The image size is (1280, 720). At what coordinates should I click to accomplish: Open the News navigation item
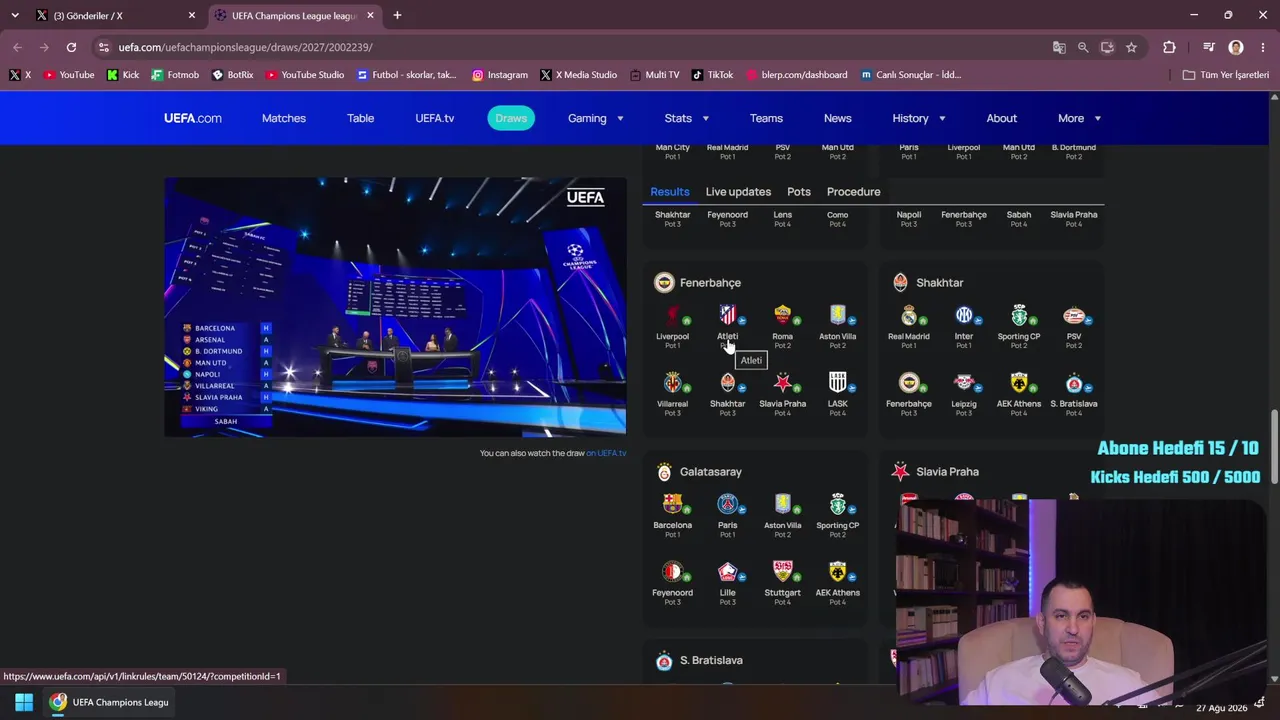[x=838, y=118]
